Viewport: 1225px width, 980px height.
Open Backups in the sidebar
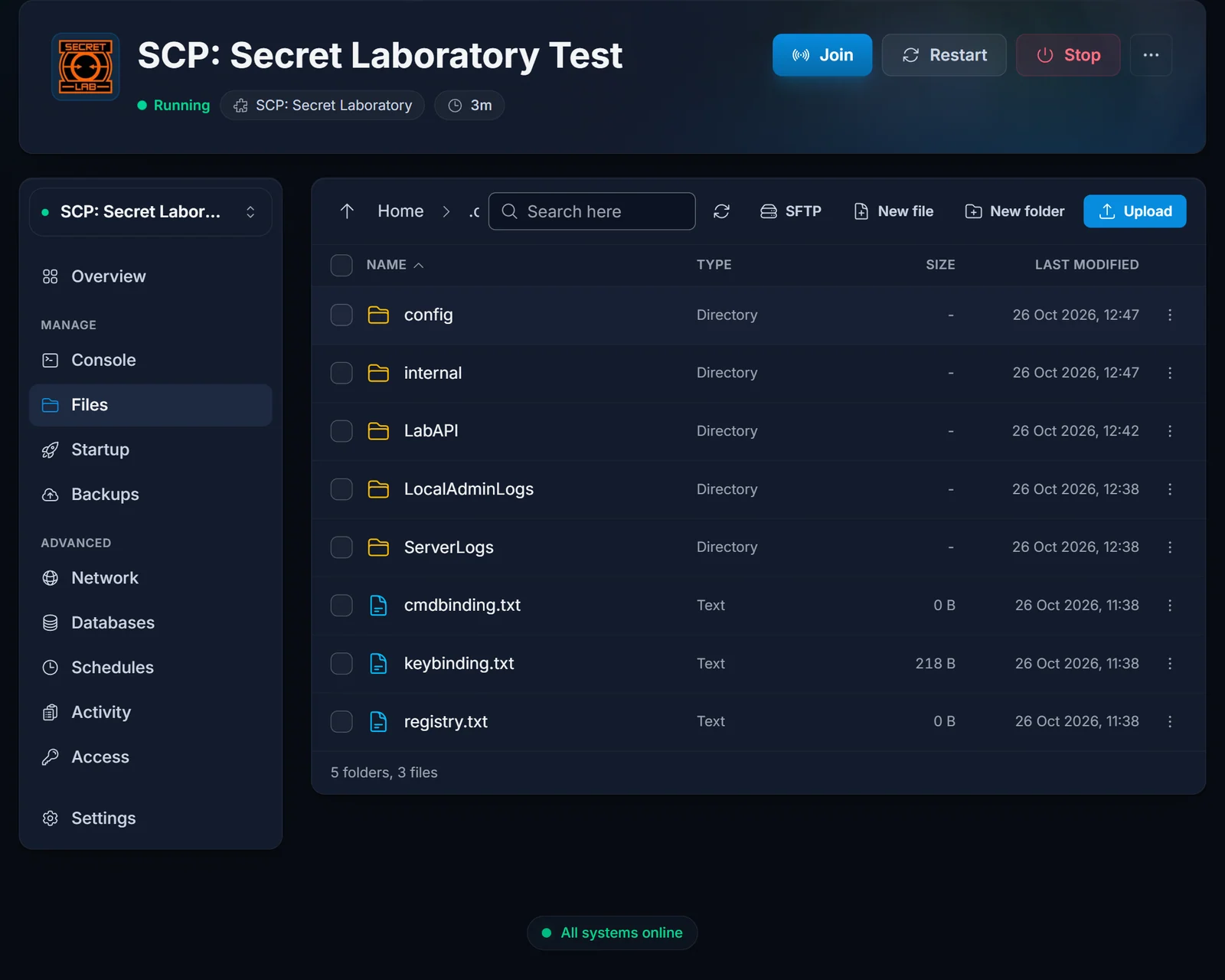point(151,495)
